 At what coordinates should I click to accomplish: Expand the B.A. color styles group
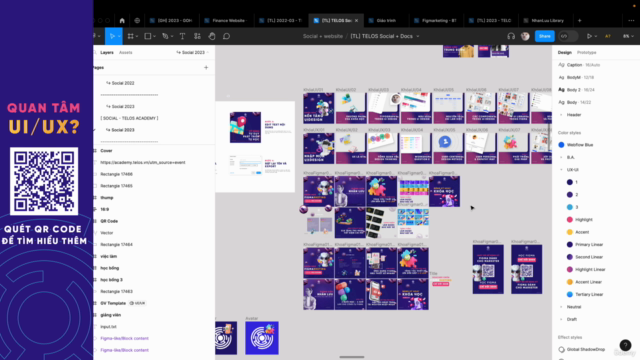click(561, 157)
